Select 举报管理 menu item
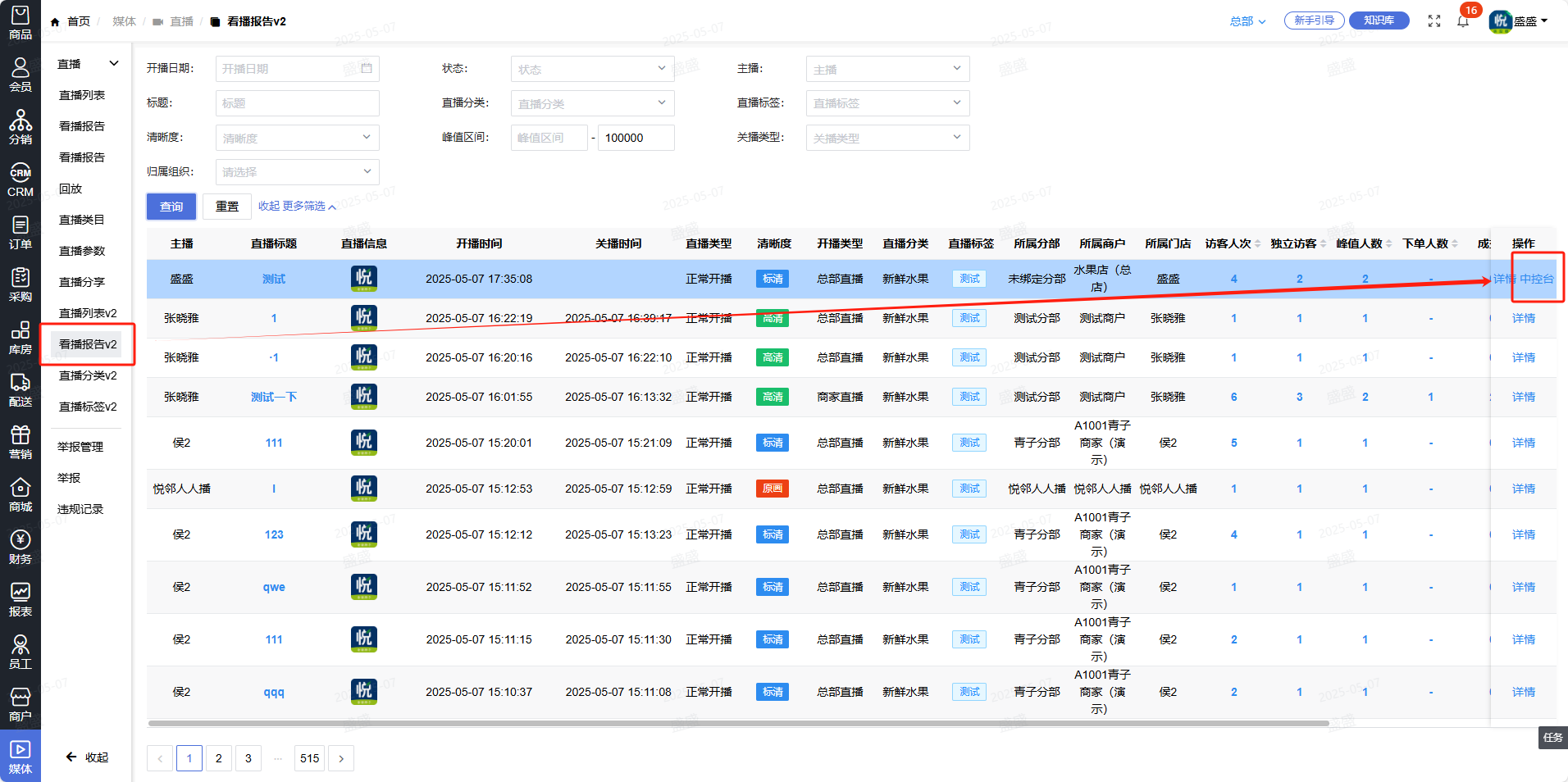The image size is (1568, 782). click(80, 447)
